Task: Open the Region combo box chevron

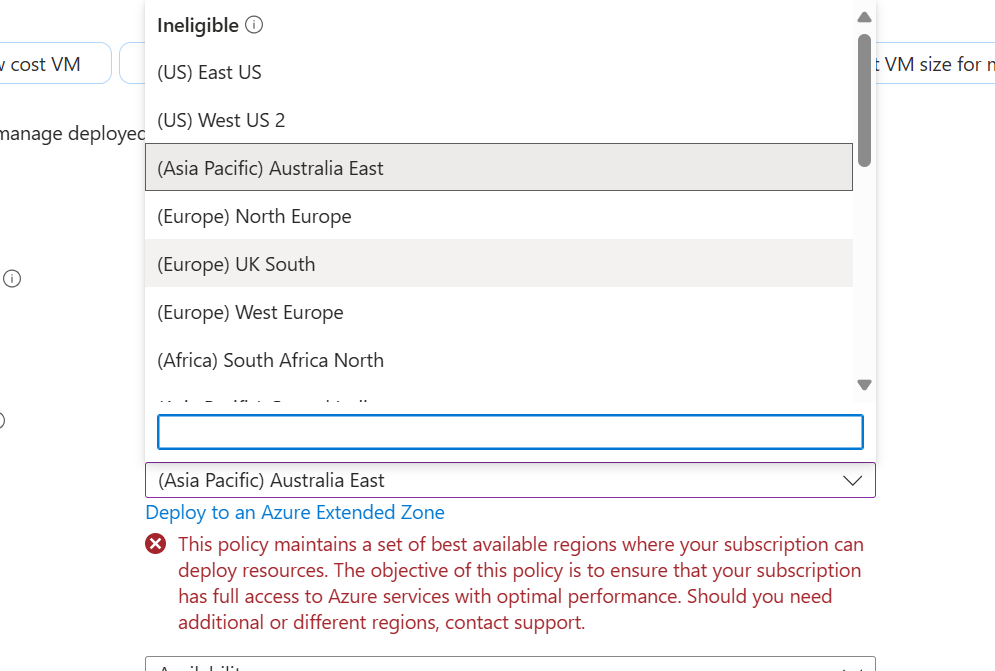Action: tap(852, 480)
